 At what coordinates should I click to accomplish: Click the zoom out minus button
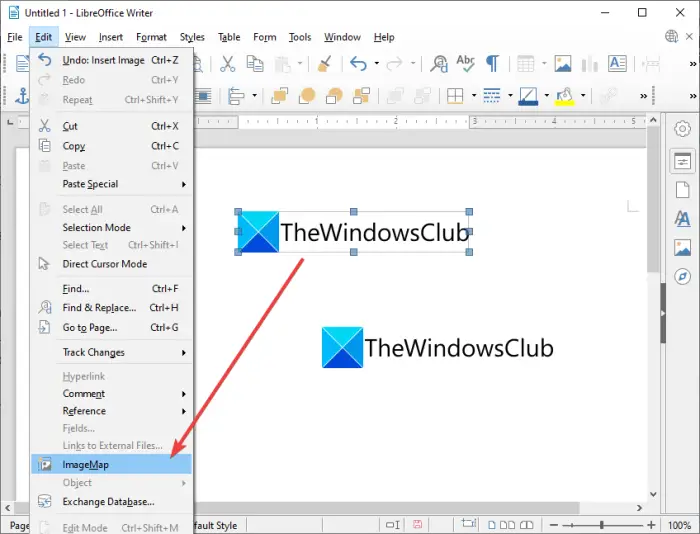(x=554, y=525)
